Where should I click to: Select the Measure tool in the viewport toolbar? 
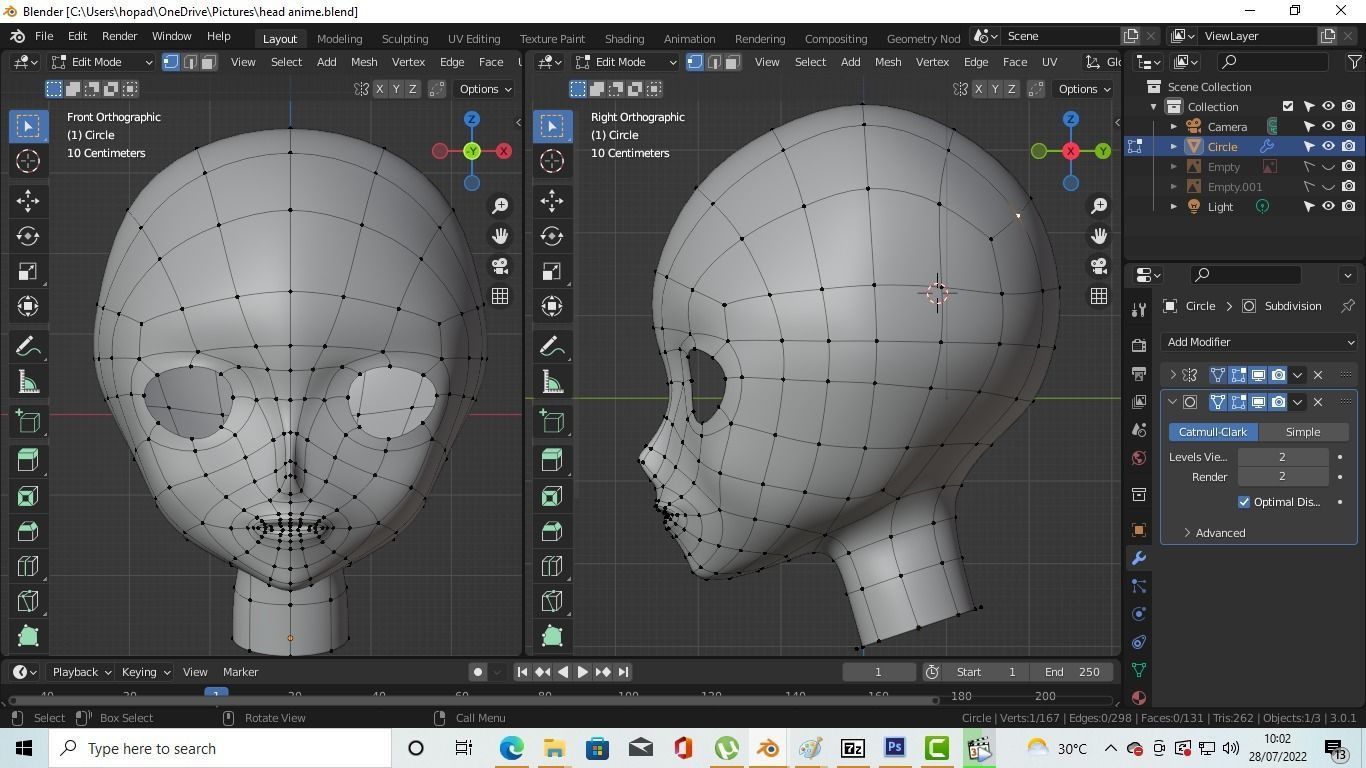pyautogui.click(x=27, y=381)
